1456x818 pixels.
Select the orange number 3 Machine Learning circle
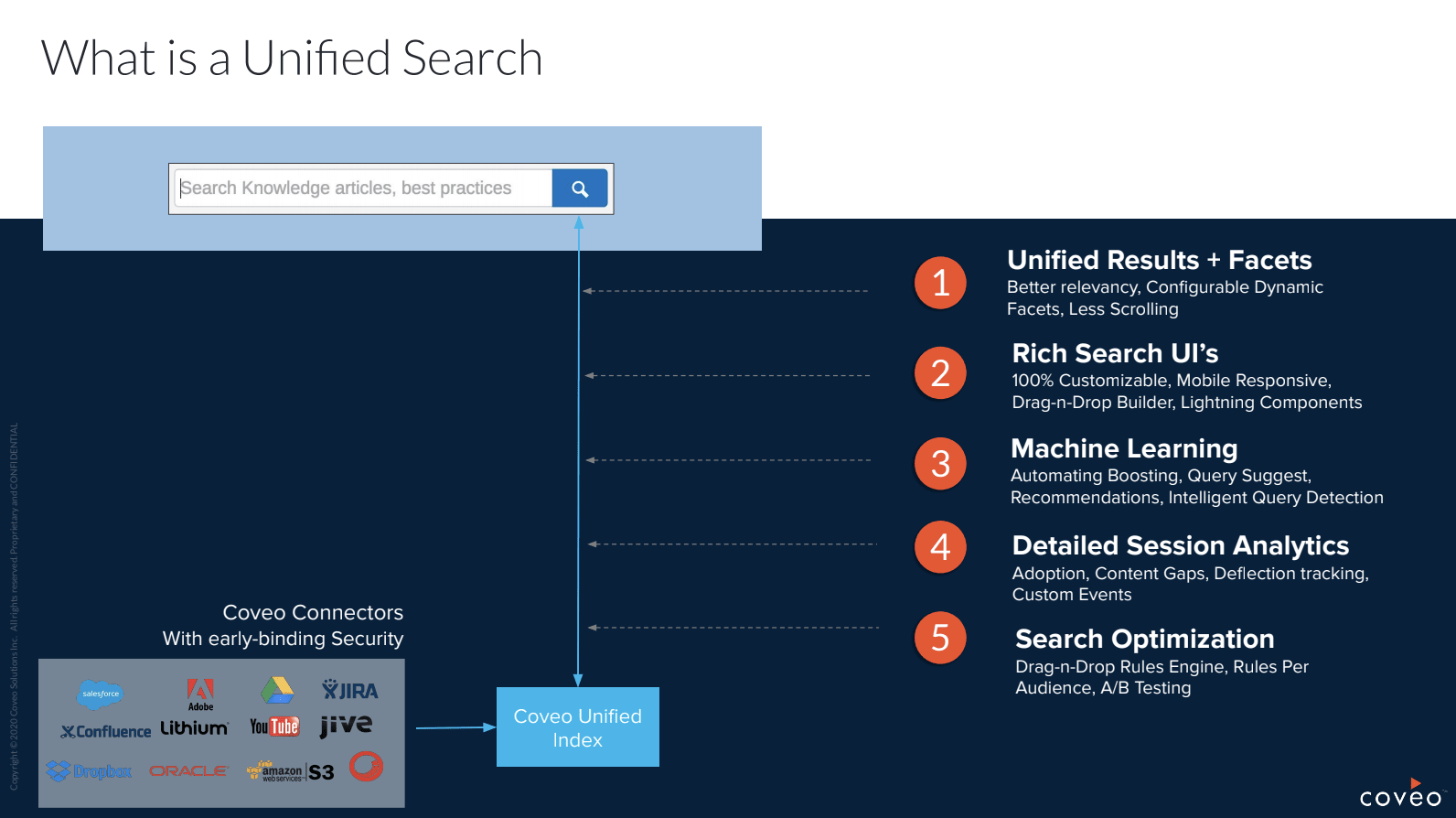940,464
